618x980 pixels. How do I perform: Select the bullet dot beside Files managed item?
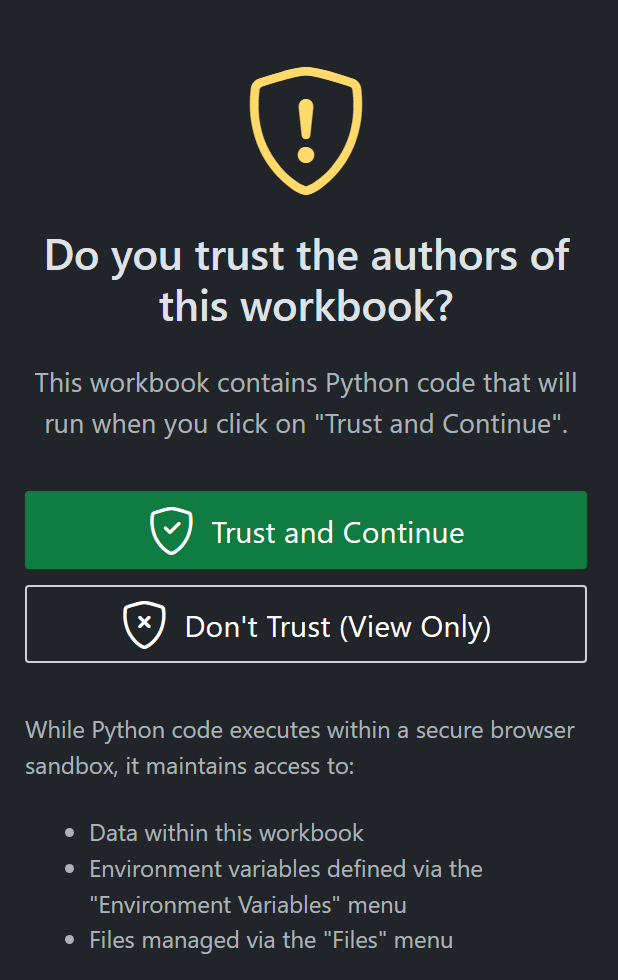point(69,940)
